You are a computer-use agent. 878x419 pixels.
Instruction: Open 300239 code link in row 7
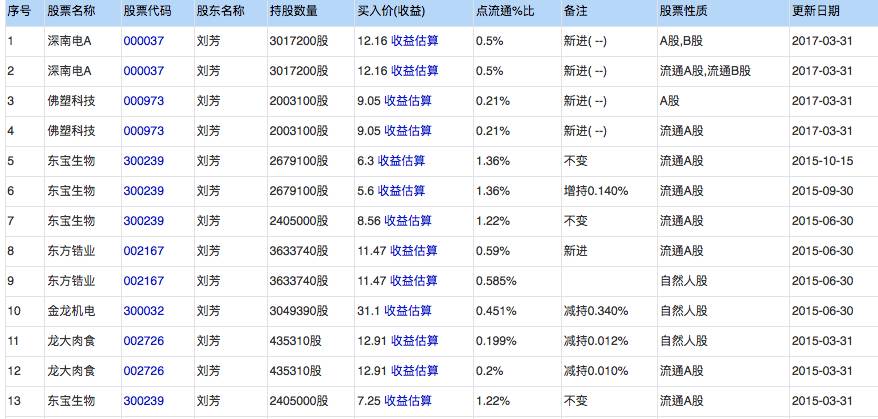(x=144, y=221)
